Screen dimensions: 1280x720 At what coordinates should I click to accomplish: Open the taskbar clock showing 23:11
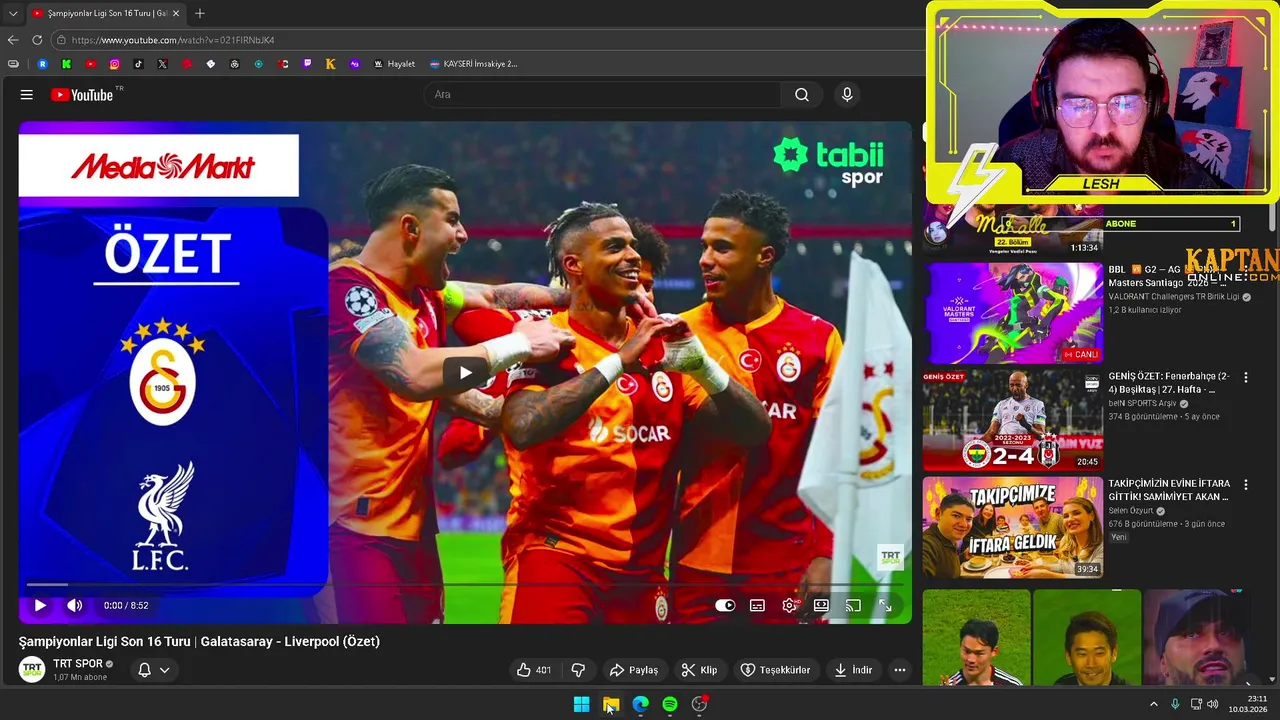point(1248,704)
